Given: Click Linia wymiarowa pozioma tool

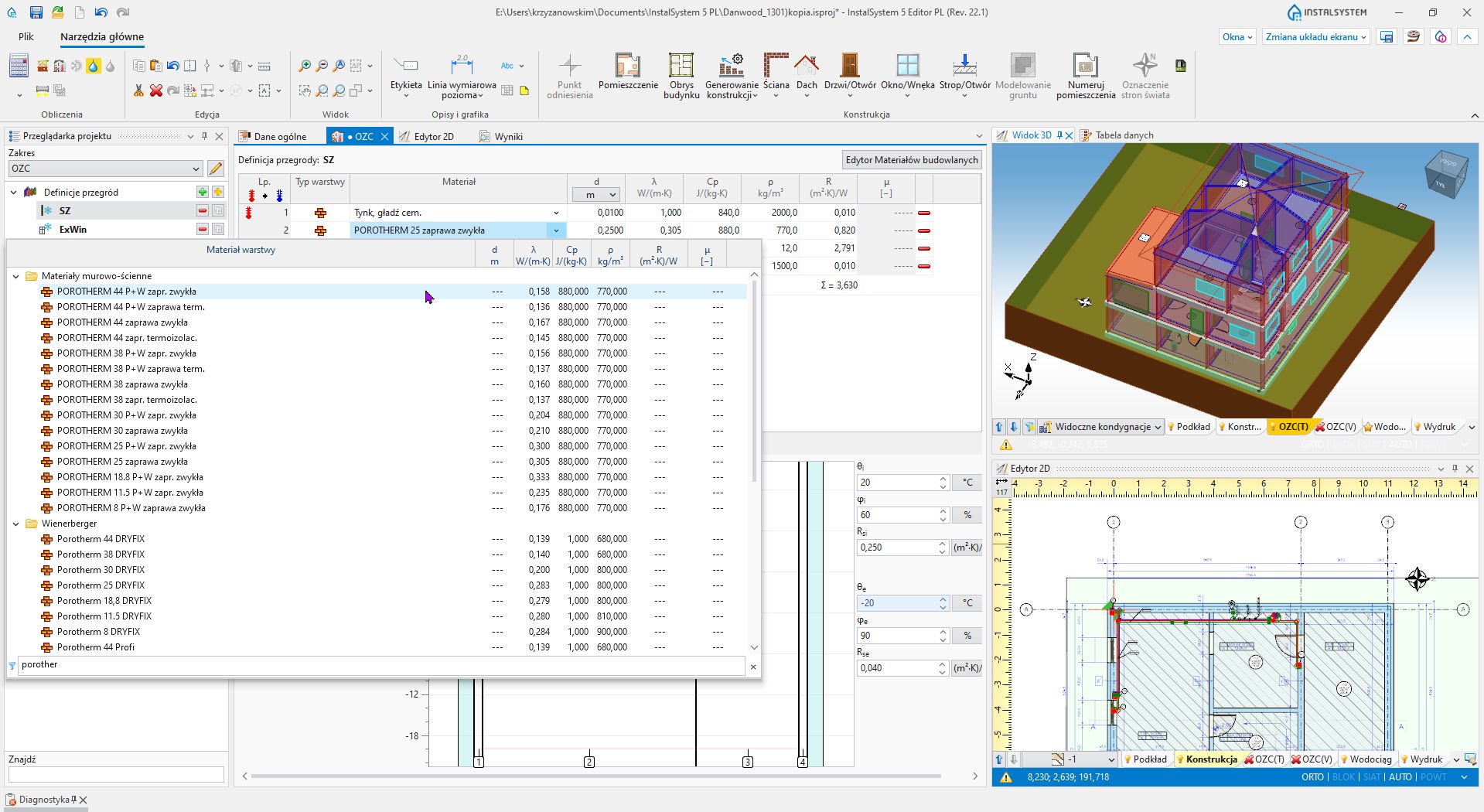Looking at the screenshot, I should (x=462, y=76).
